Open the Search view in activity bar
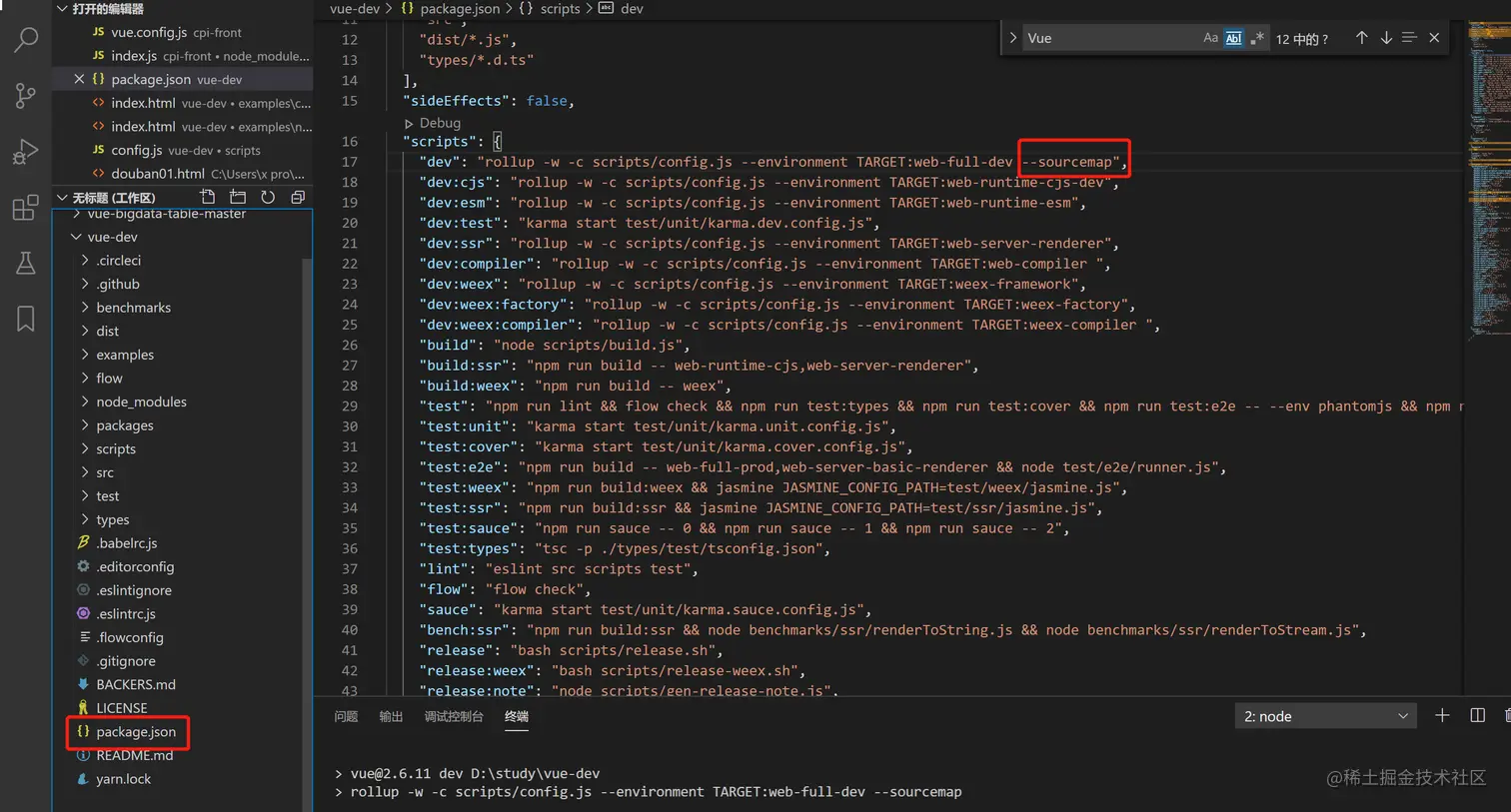 [x=26, y=40]
